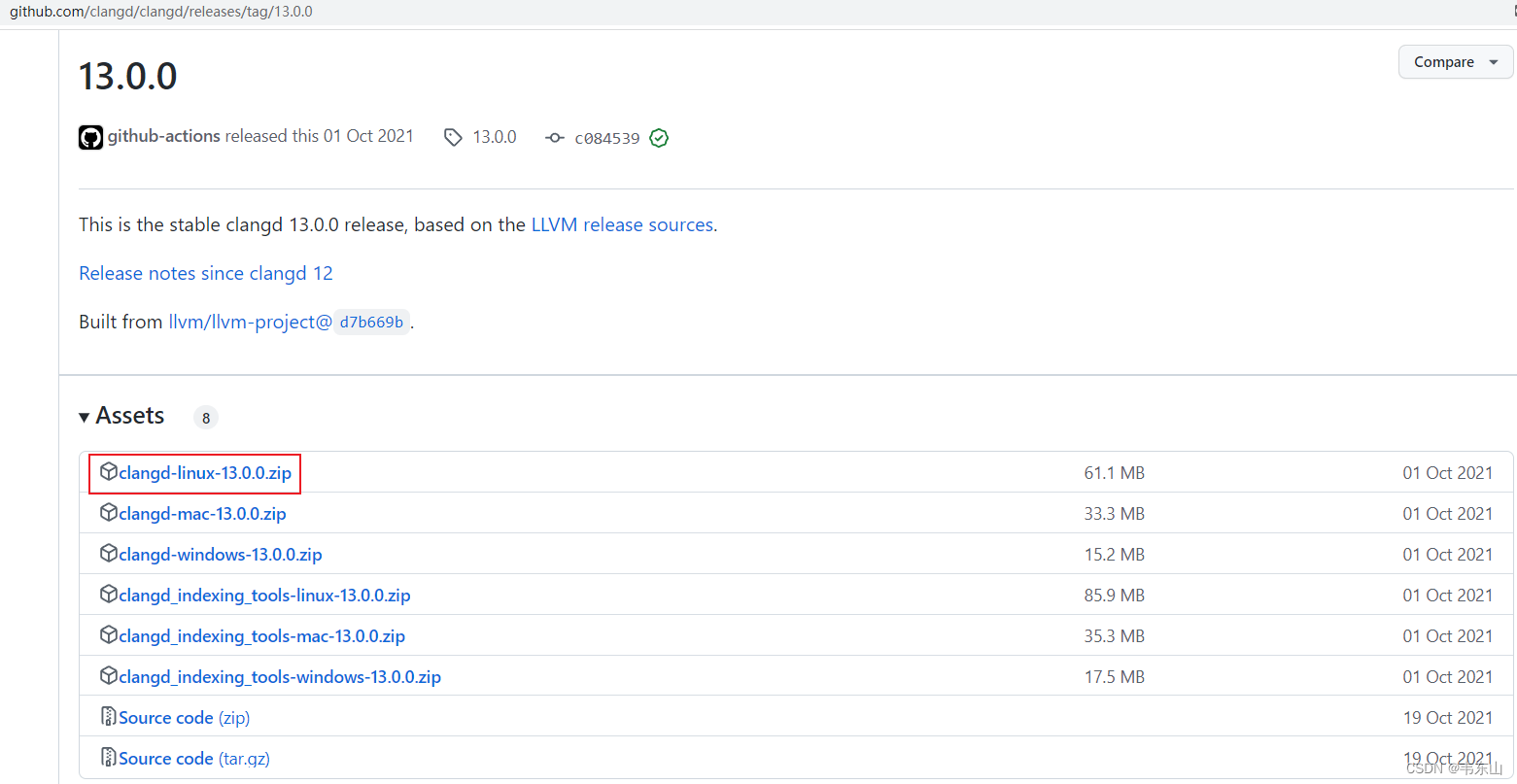Click the 85.9 MB file size
Screen dimensions: 1517x784
coord(1115,596)
